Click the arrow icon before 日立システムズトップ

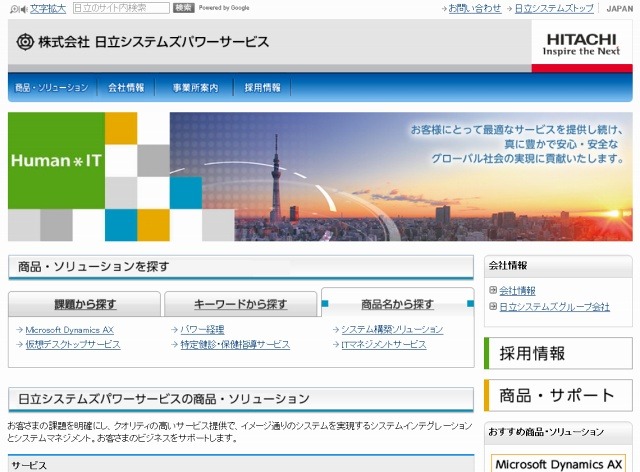[510, 9]
